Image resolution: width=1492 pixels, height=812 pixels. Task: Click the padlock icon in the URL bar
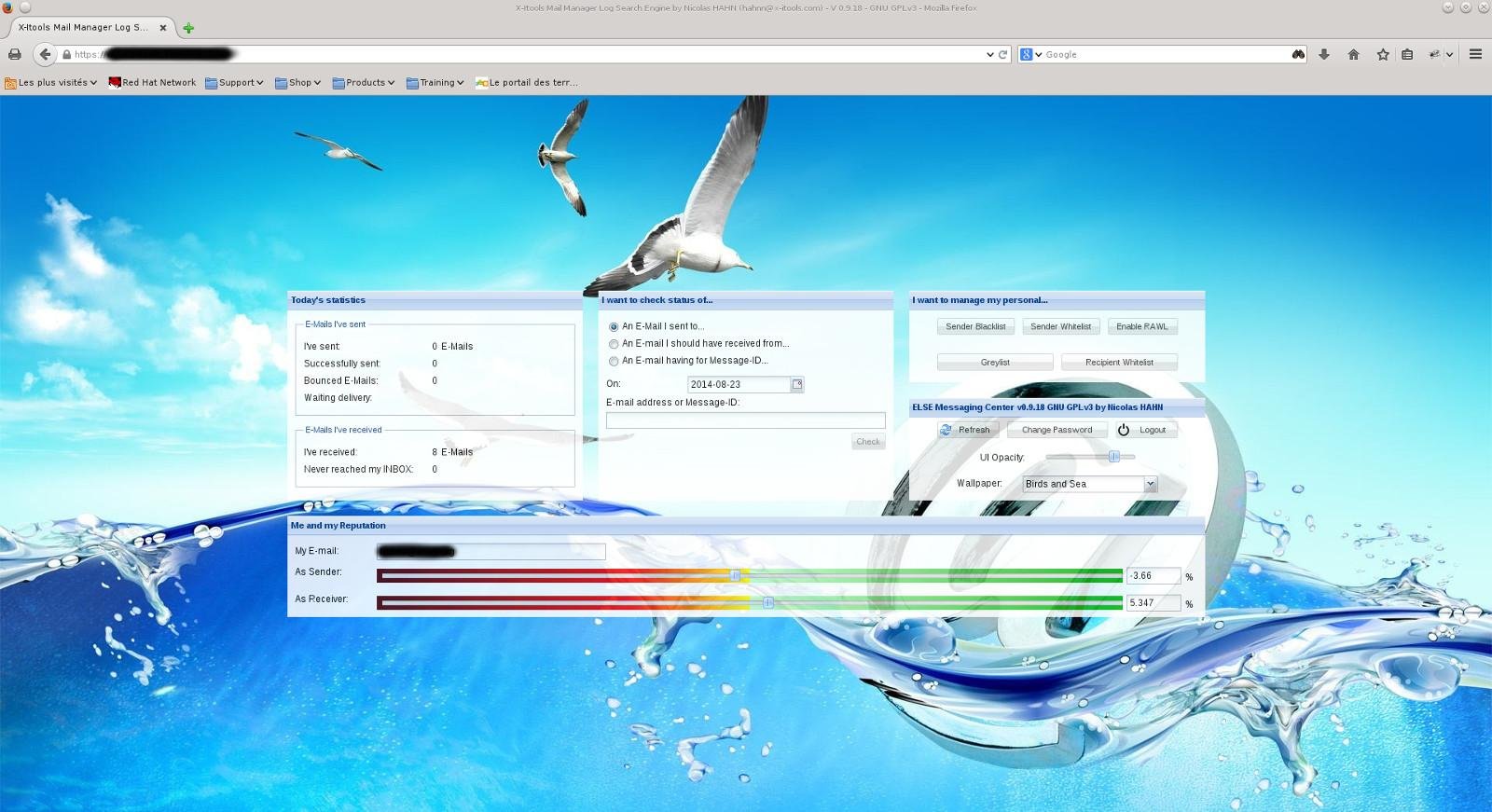point(66,54)
